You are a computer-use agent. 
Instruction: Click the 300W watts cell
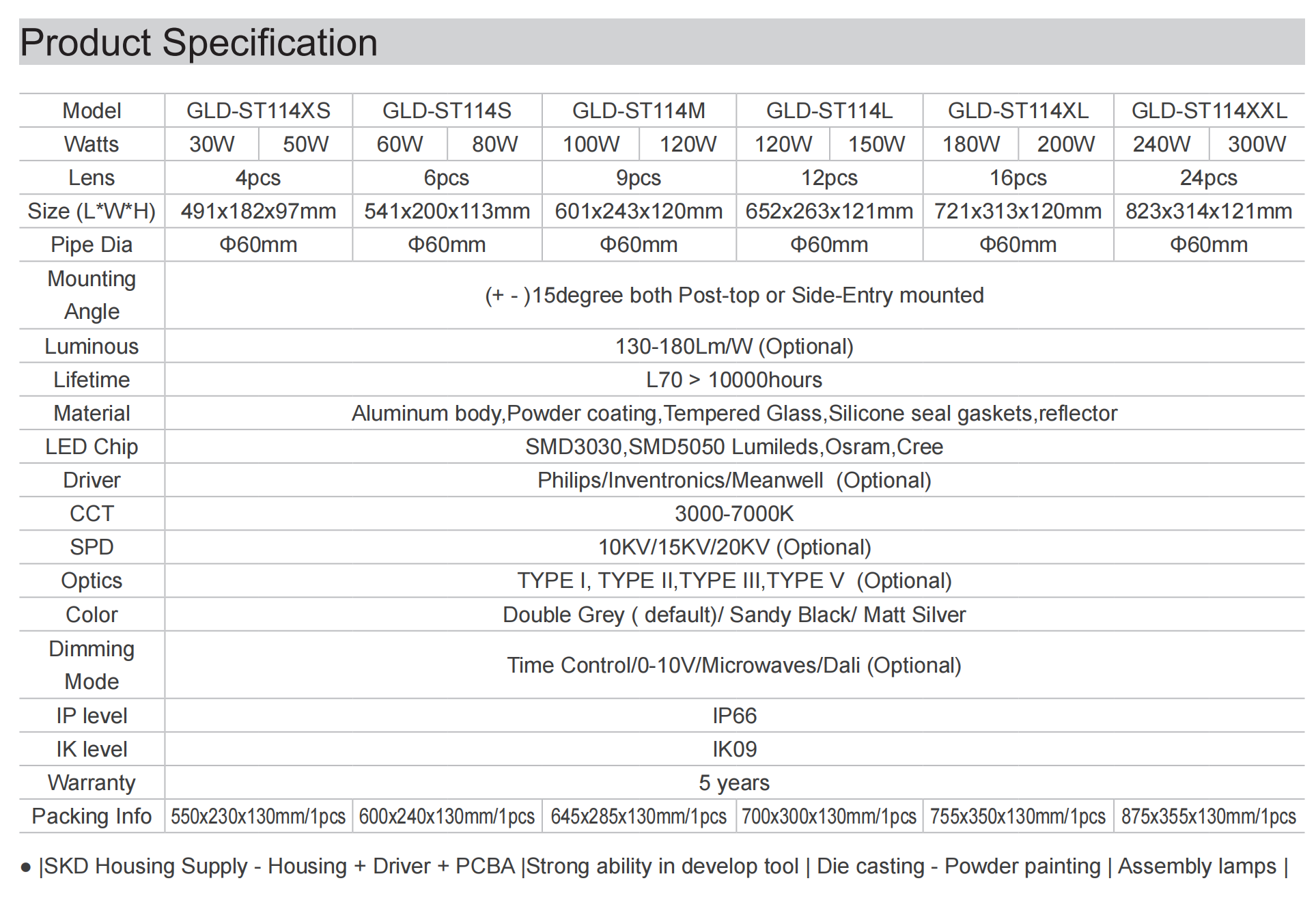[x=1257, y=144]
